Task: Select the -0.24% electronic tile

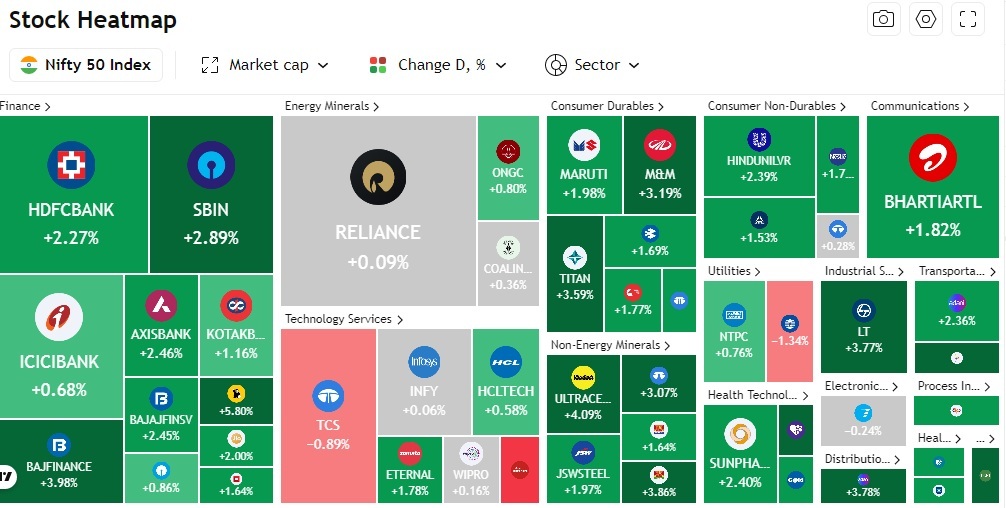Action: [863, 421]
